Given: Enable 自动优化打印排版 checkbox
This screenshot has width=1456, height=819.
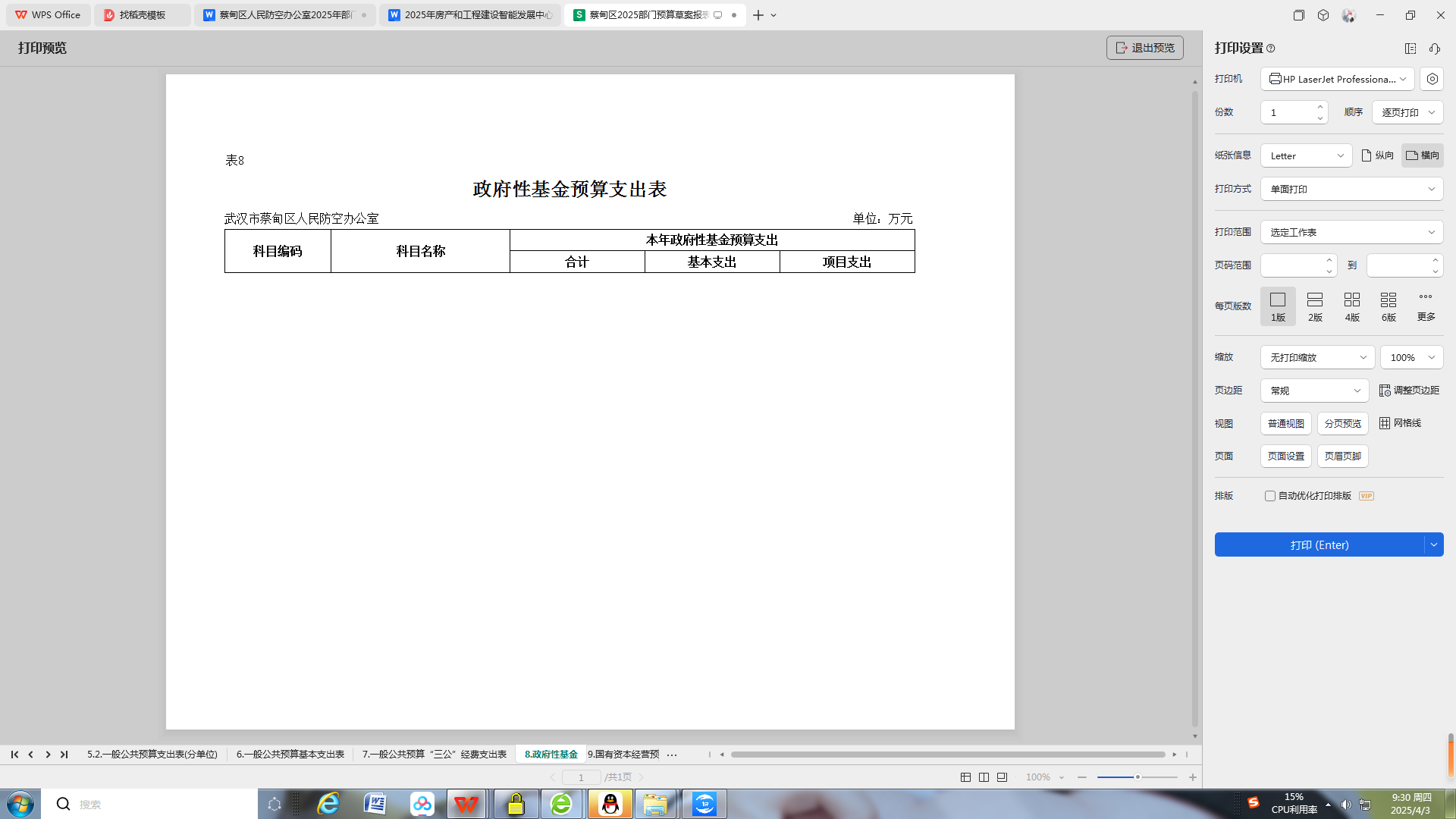Looking at the screenshot, I should tap(1270, 496).
